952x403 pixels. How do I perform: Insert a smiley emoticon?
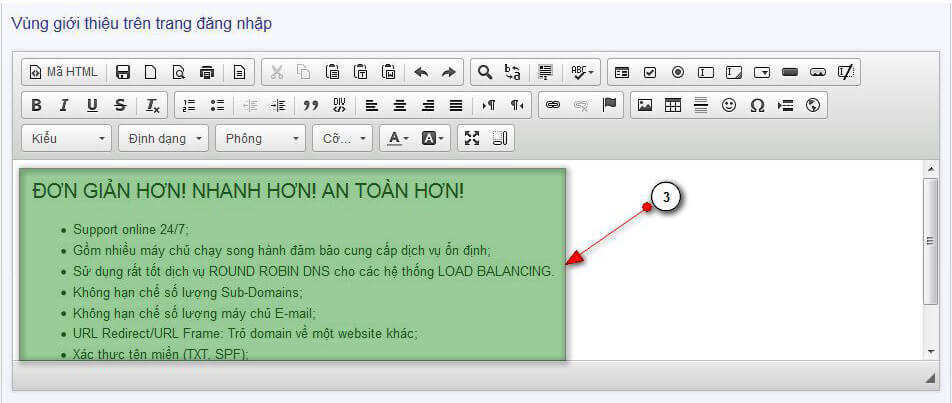click(729, 106)
